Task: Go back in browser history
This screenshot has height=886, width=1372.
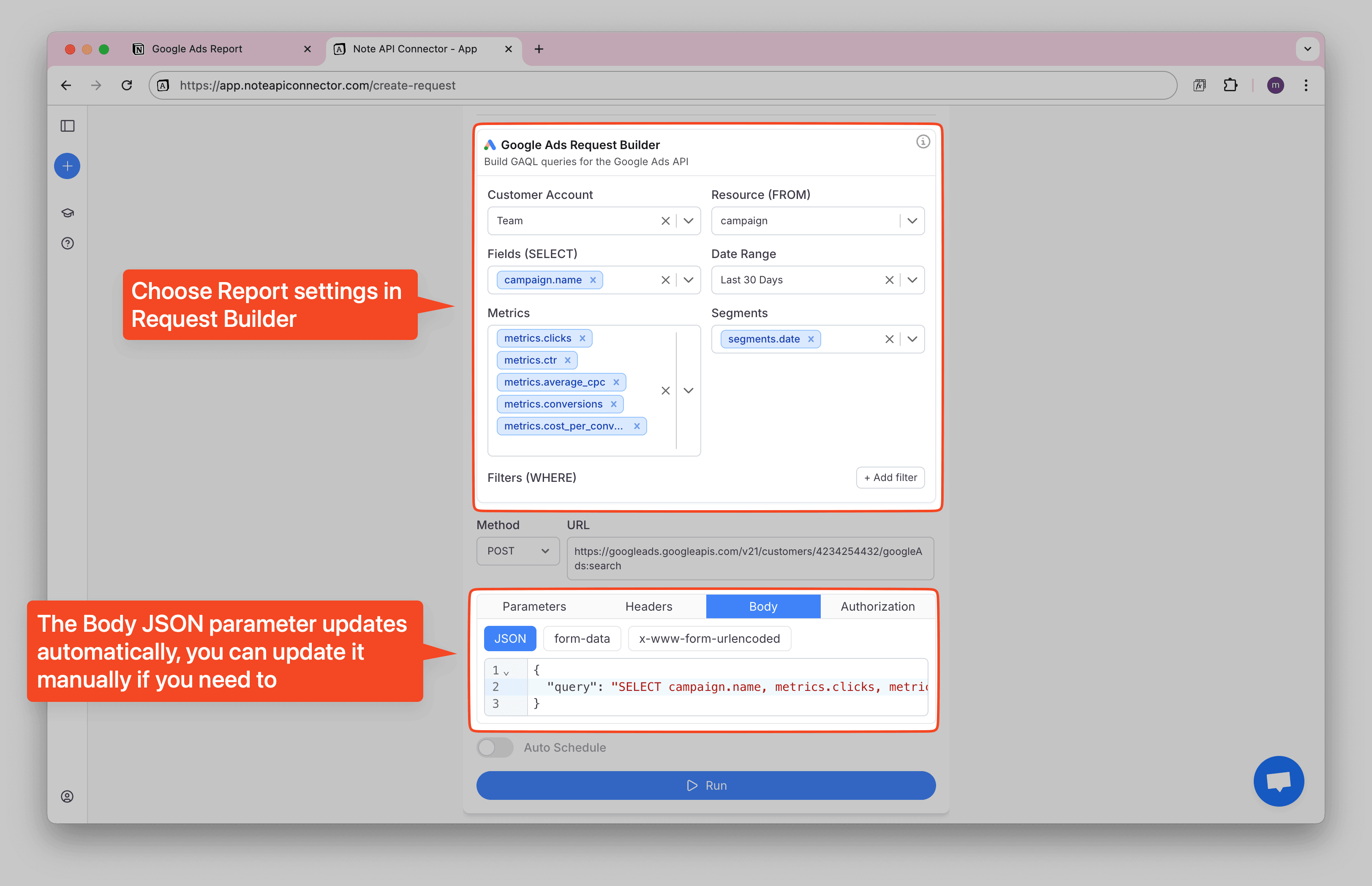Action: [66, 85]
